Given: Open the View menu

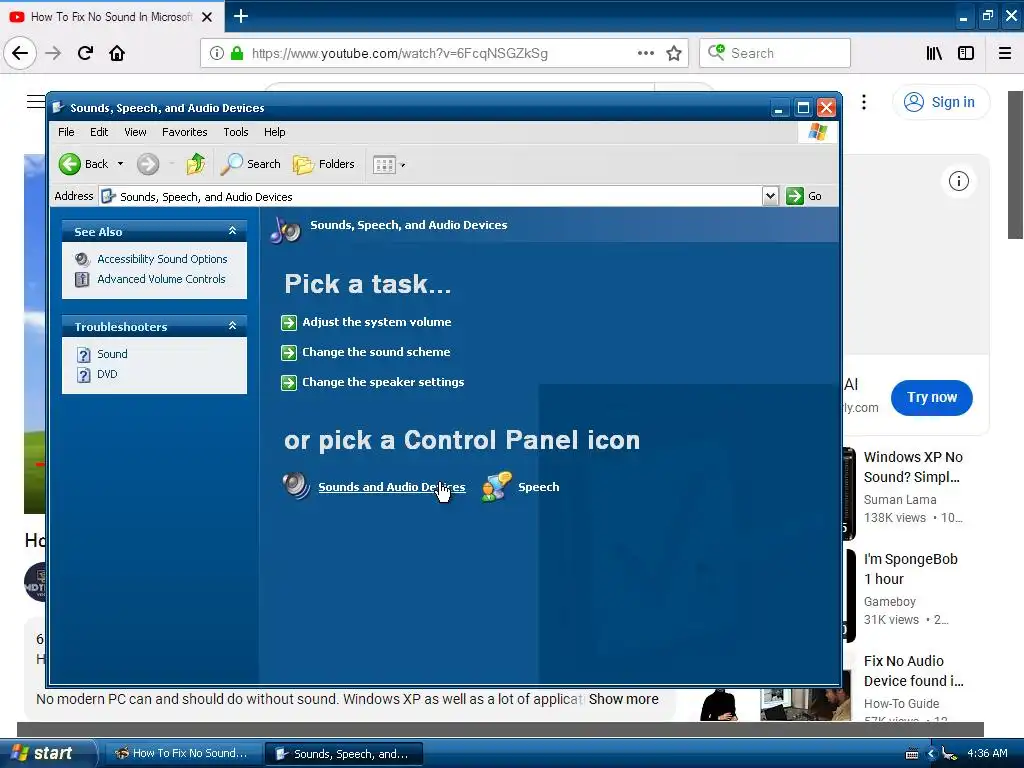Looking at the screenshot, I should click(x=135, y=132).
